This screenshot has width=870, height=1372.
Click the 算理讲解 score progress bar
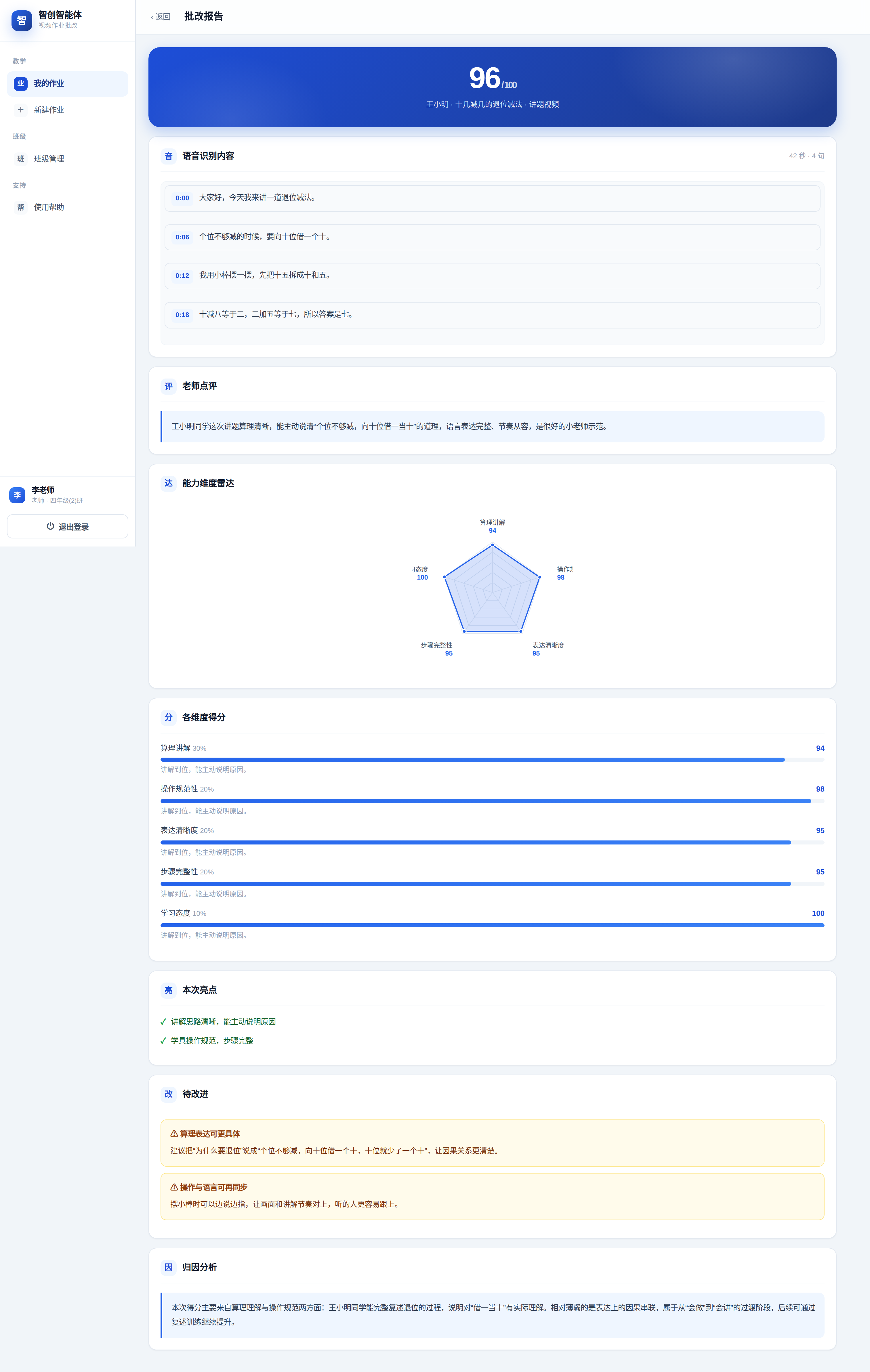pos(492,760)
